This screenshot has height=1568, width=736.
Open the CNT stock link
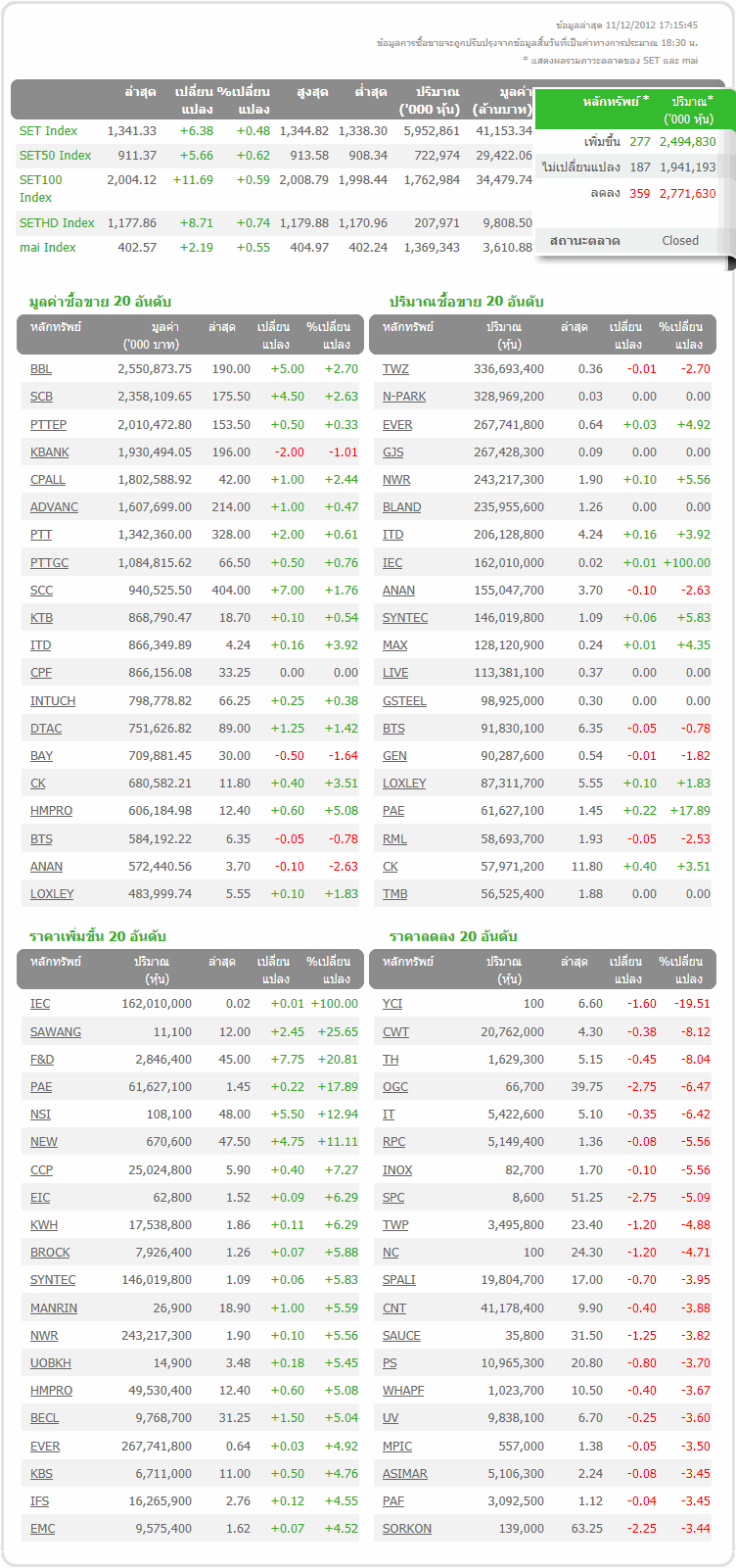(394, 1307)
